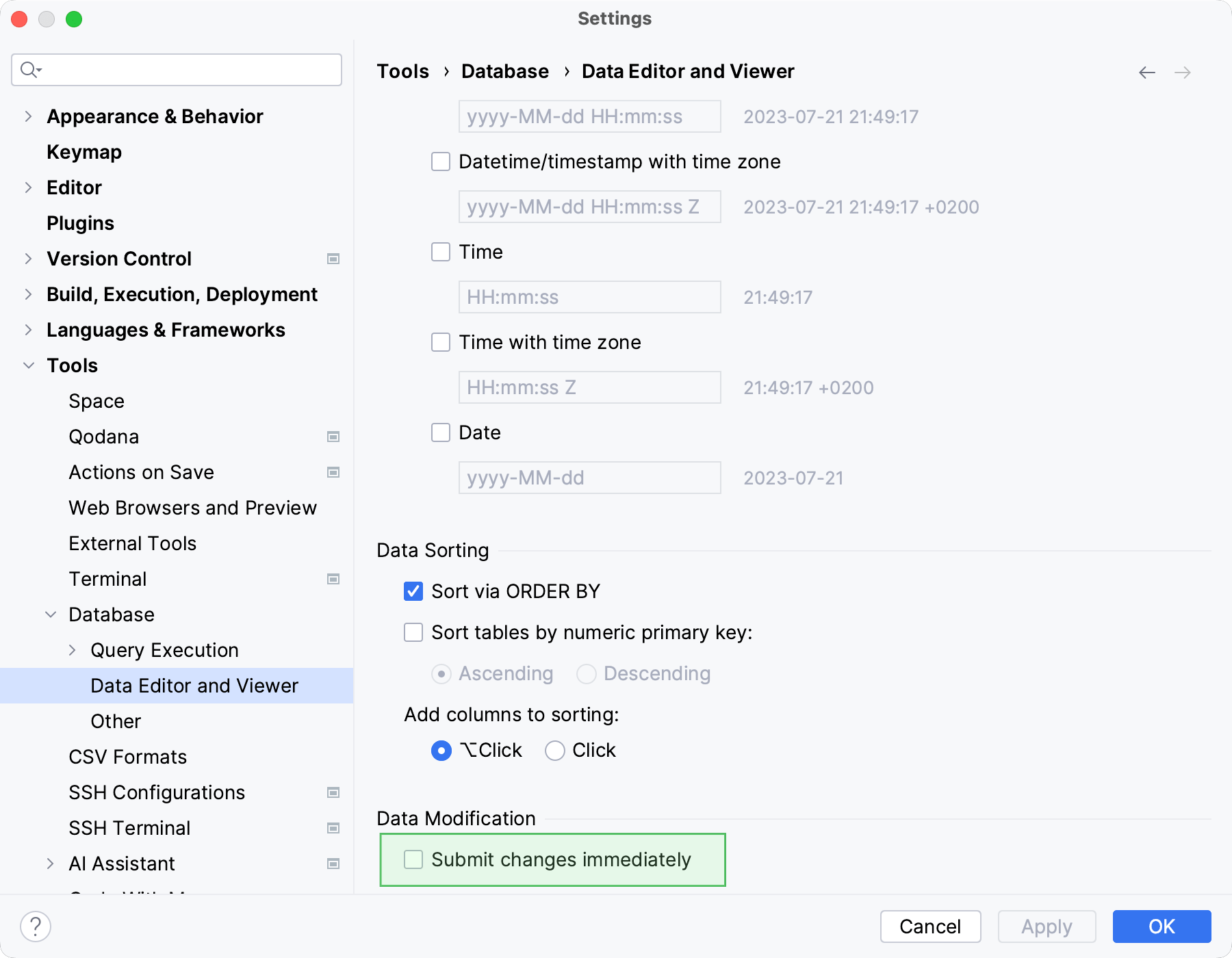Image resolution: width=1232 pixels, height=958 pixels.
Task: Enable Time with time zone checkbox
Action: [441, 342]
